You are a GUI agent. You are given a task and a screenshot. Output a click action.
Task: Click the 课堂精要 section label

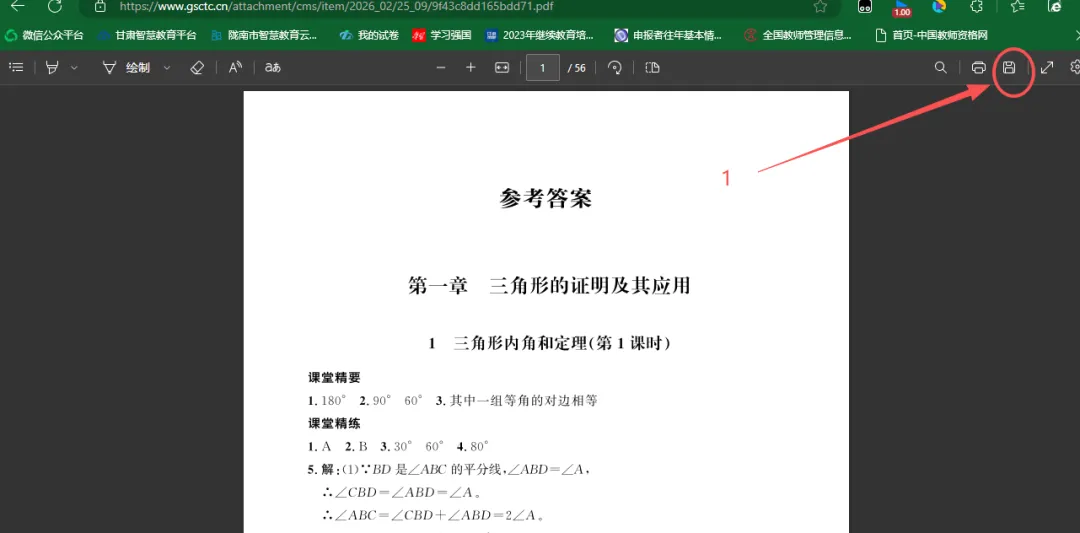[334, 377]
